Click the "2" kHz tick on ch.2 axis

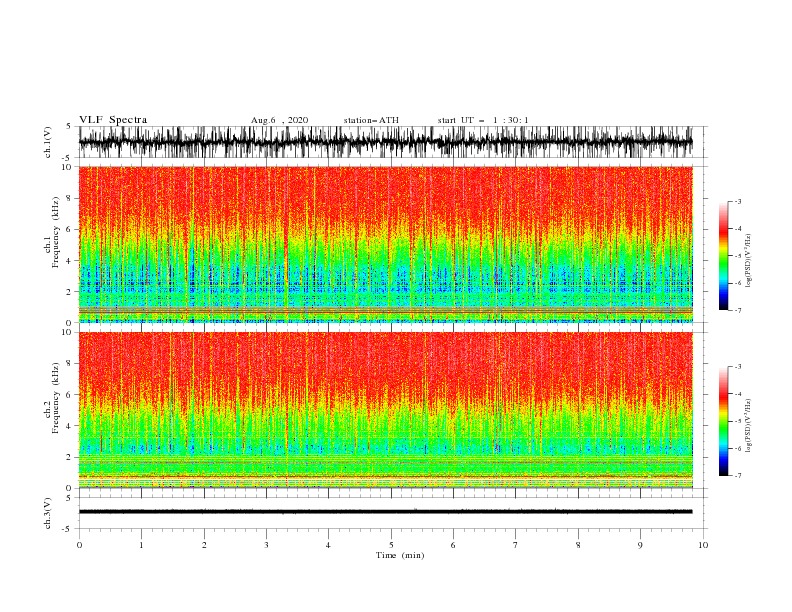[x=69, y=457]
